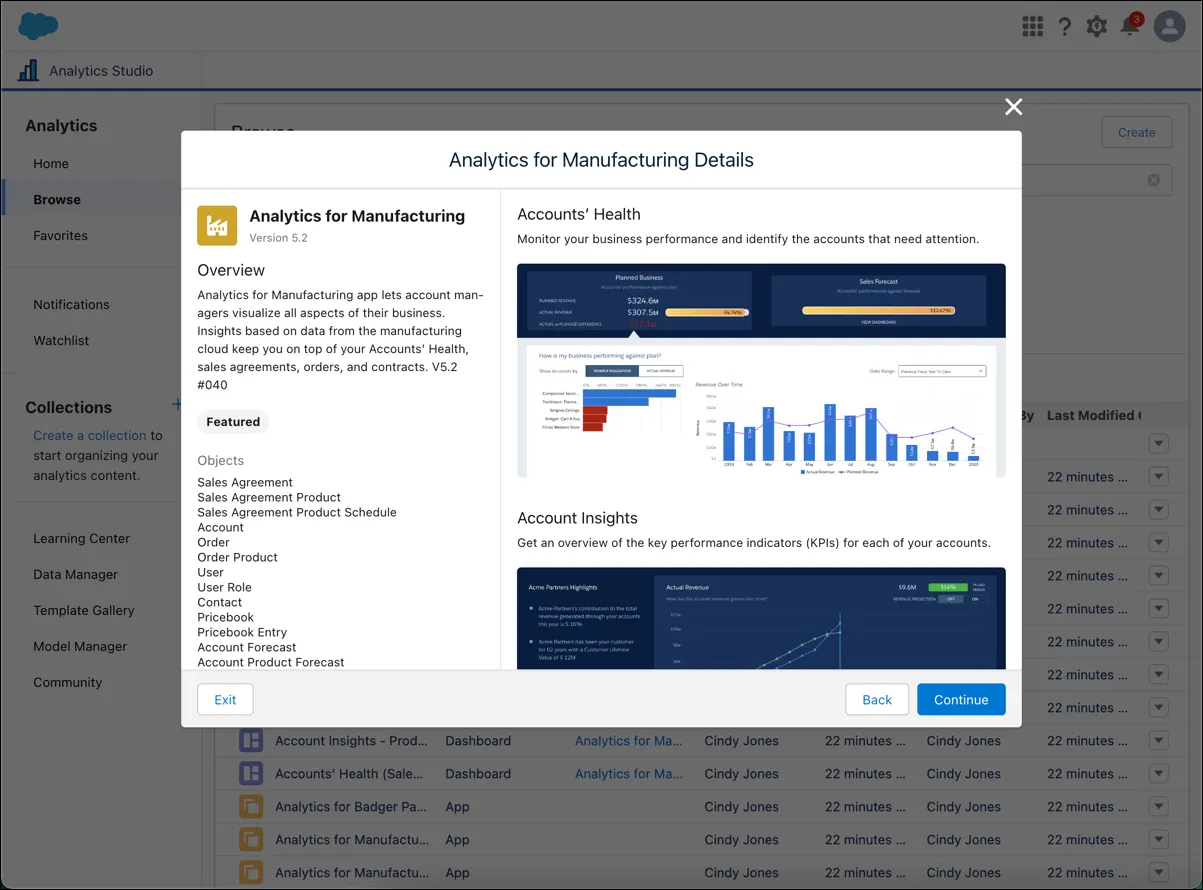The image size is (1203, 890).
Task: Click the plus icon next to Collections
Action: 177,405
